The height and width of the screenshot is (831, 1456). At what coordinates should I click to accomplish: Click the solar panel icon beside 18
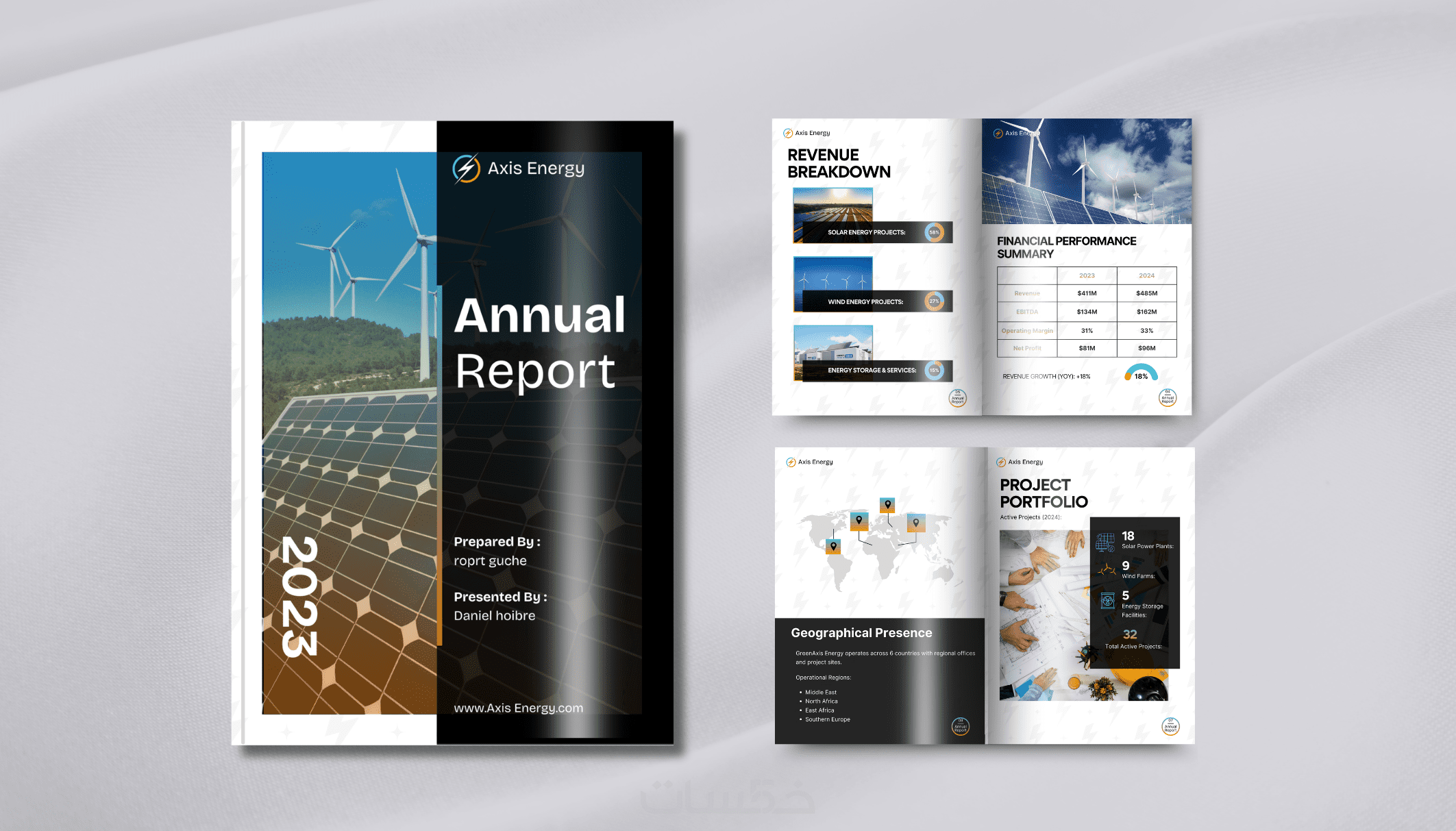coord(1105,542)
